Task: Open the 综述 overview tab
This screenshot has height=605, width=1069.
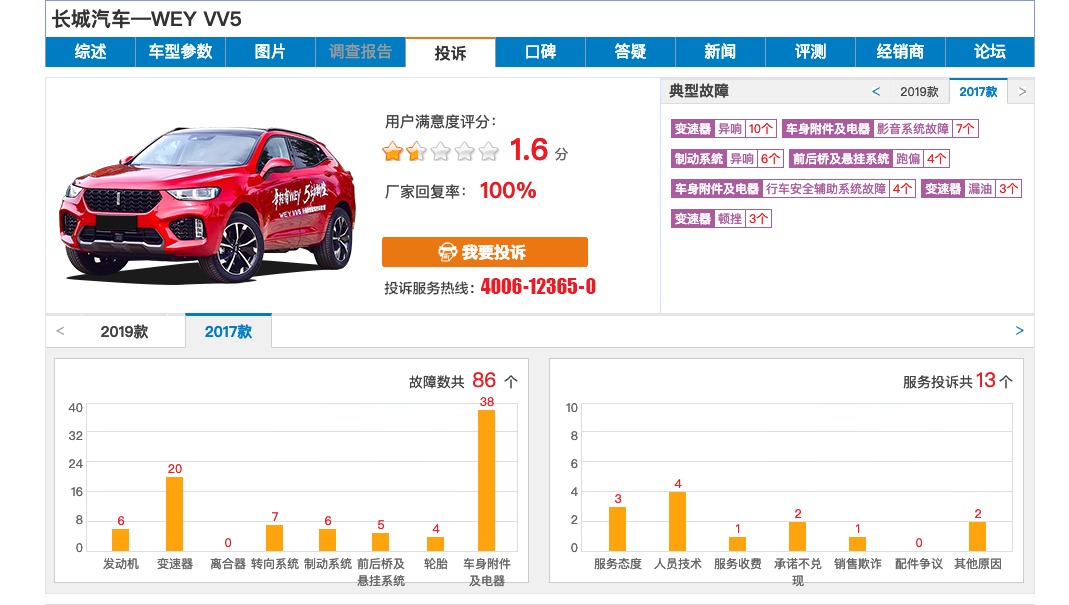Action: pos(90,52)
